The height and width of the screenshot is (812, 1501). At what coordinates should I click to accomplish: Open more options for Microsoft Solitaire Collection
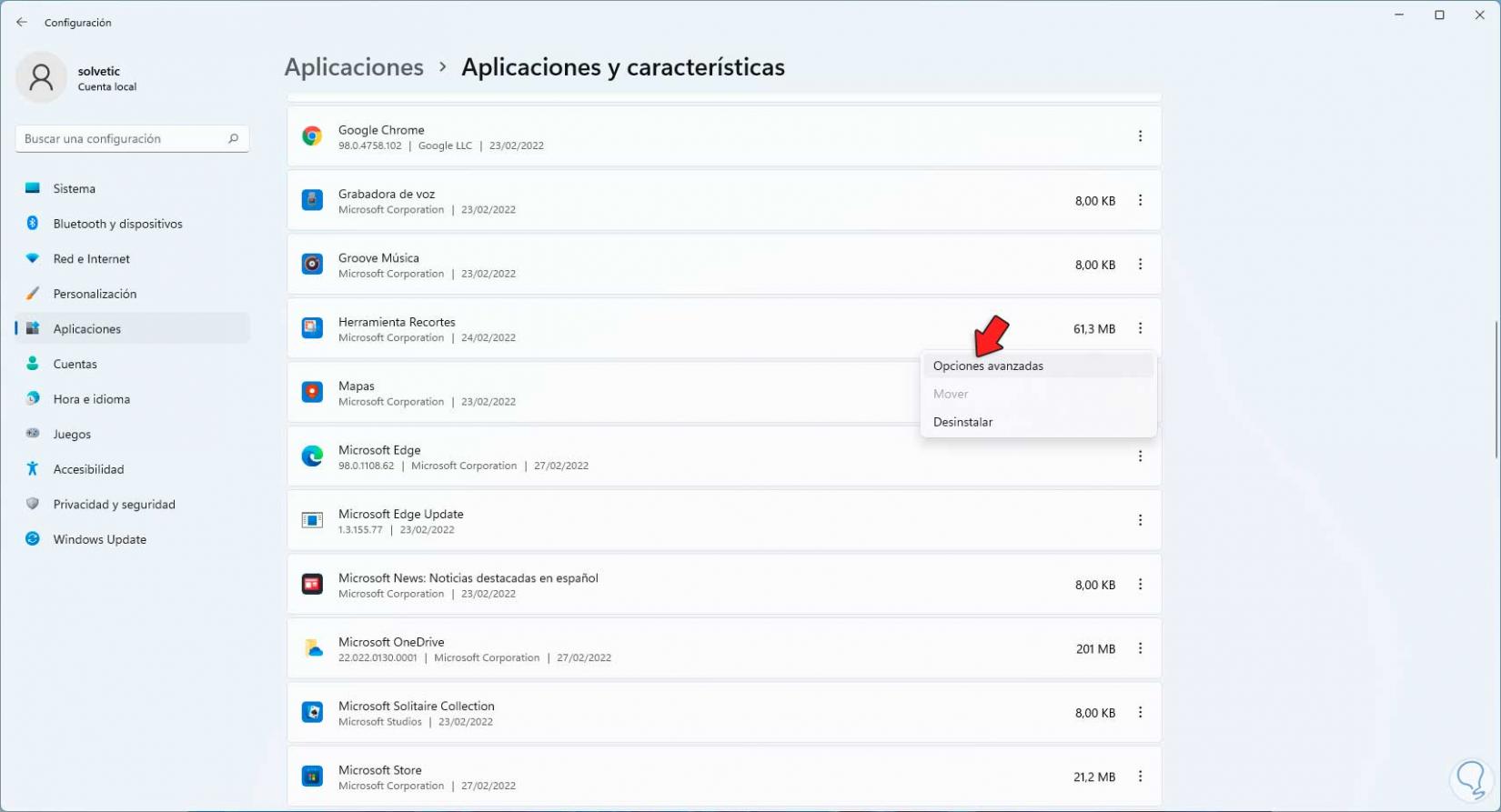pyautogui.click(x=1140, y=712)
